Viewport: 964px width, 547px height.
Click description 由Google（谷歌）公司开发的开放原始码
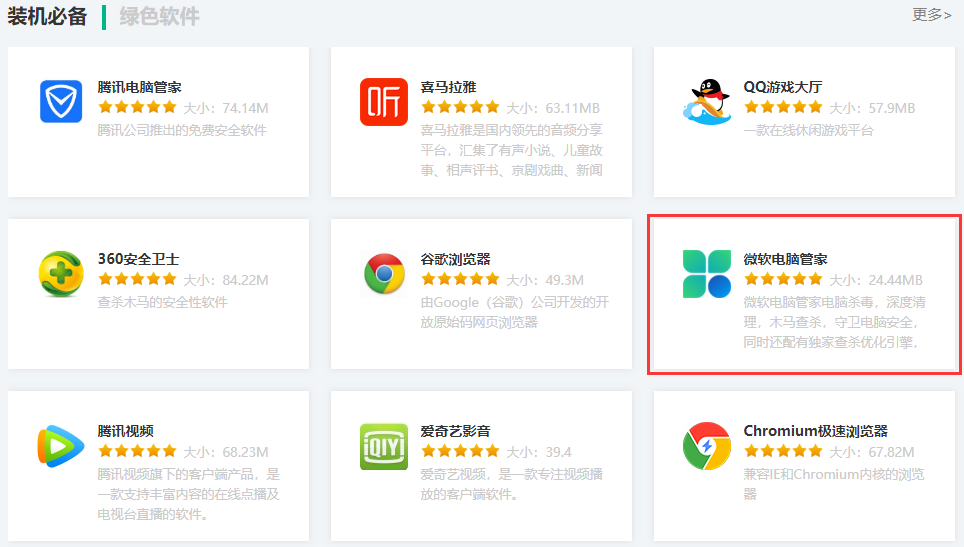click(515, 312)
